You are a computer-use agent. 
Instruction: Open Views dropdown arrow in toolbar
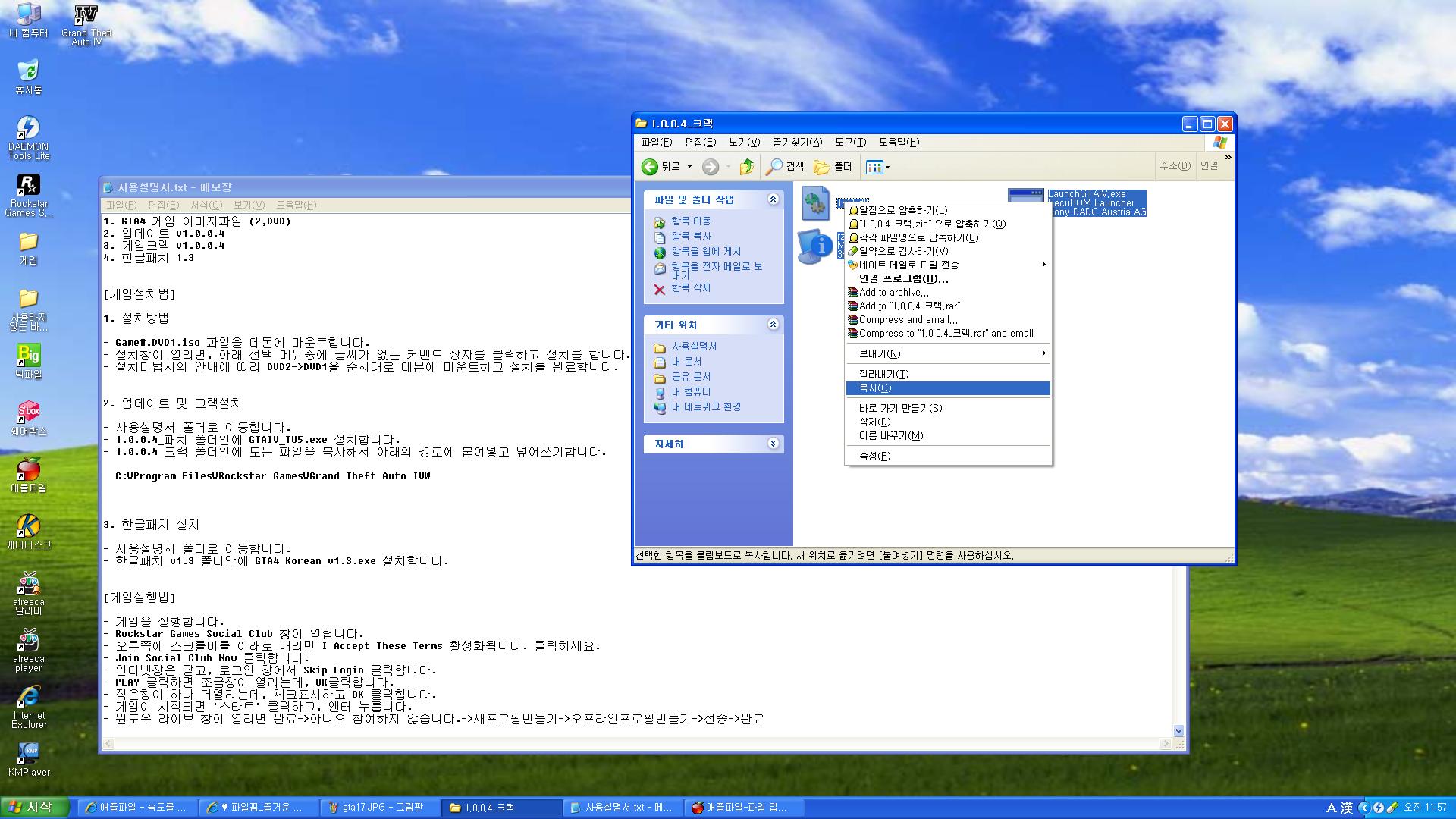[887, 167]
